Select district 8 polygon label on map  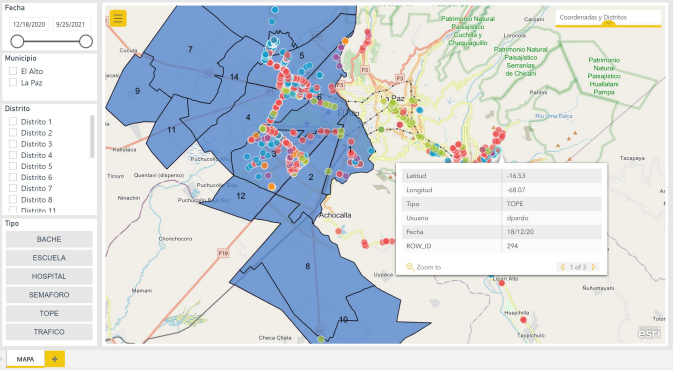point(307,267)
